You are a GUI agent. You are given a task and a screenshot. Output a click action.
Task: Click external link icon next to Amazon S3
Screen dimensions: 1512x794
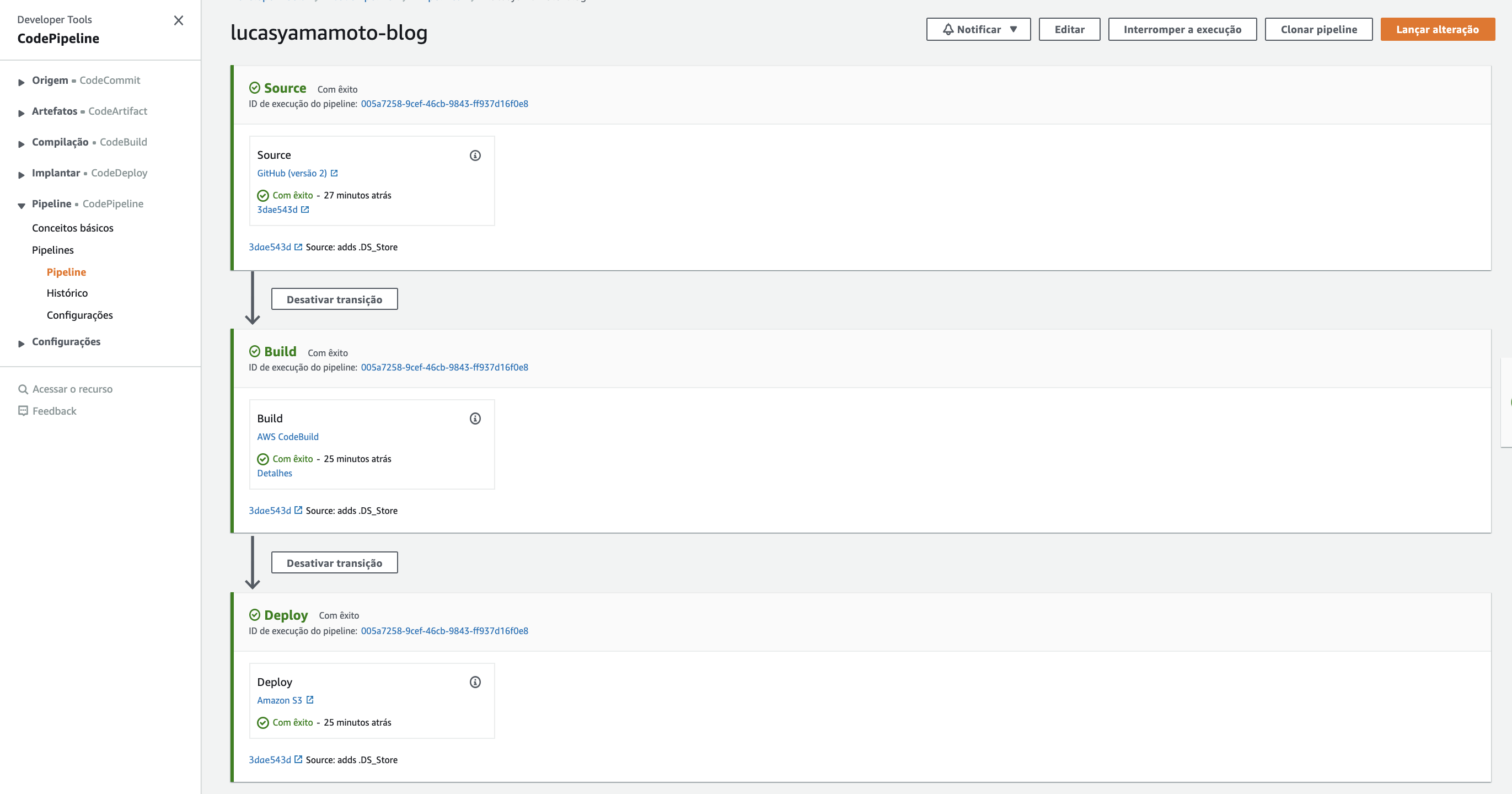tap(310, 700)
